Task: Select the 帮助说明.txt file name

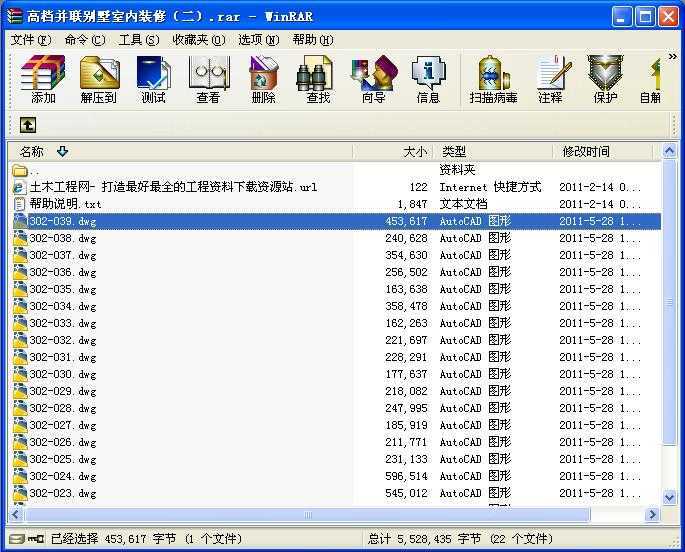Action: pos(66,204)
